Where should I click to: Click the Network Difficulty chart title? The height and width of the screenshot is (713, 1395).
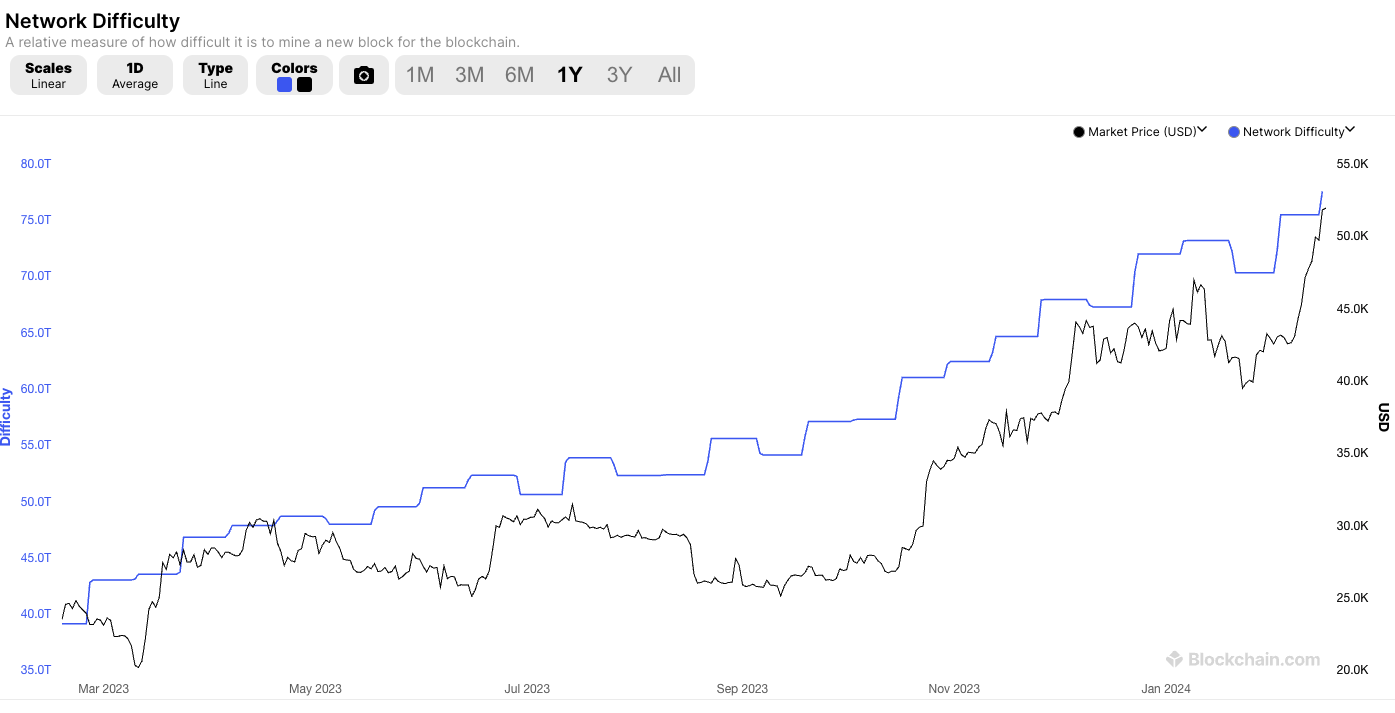[93, 20]
